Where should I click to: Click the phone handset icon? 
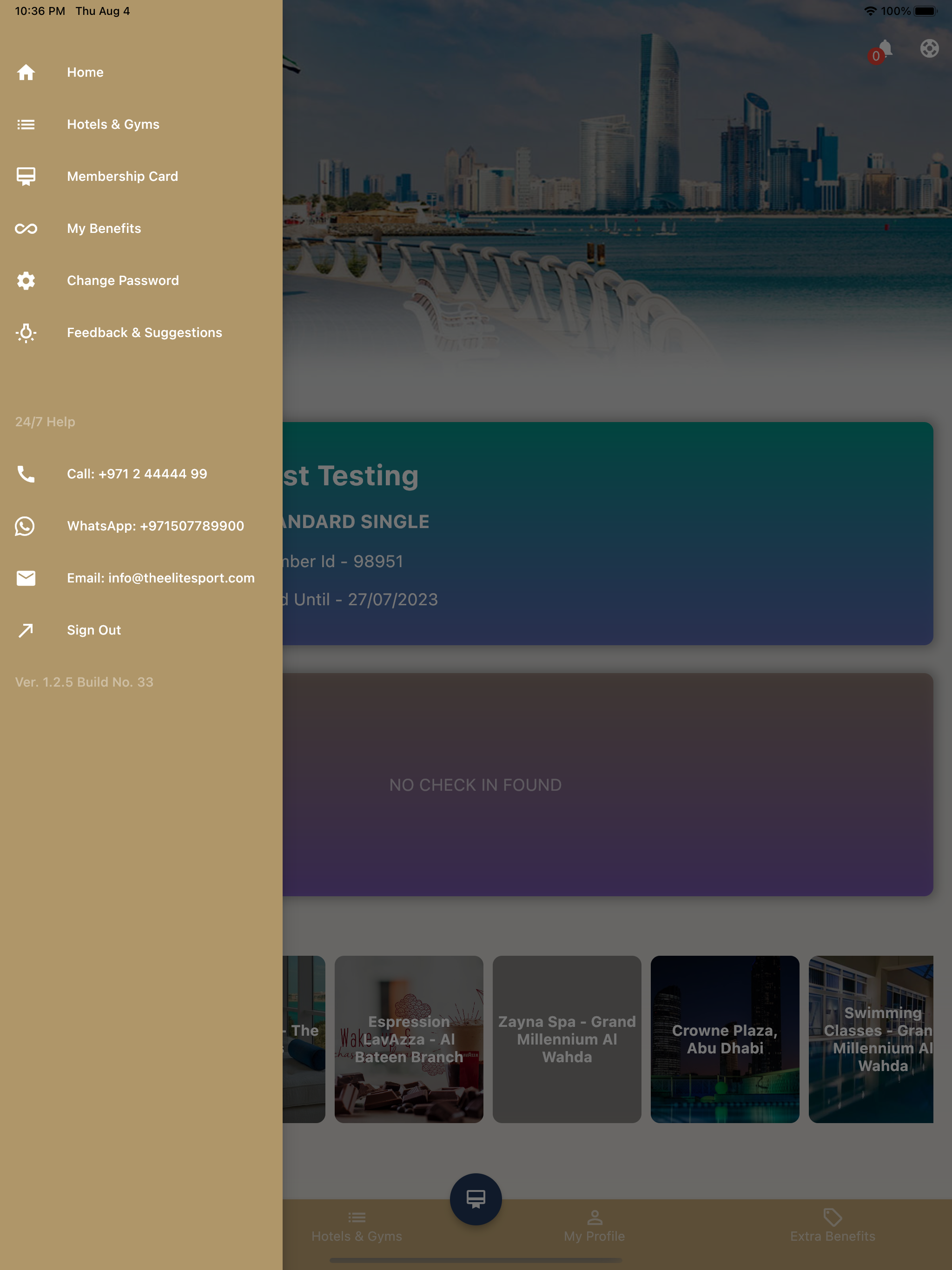tap(26, 474)
